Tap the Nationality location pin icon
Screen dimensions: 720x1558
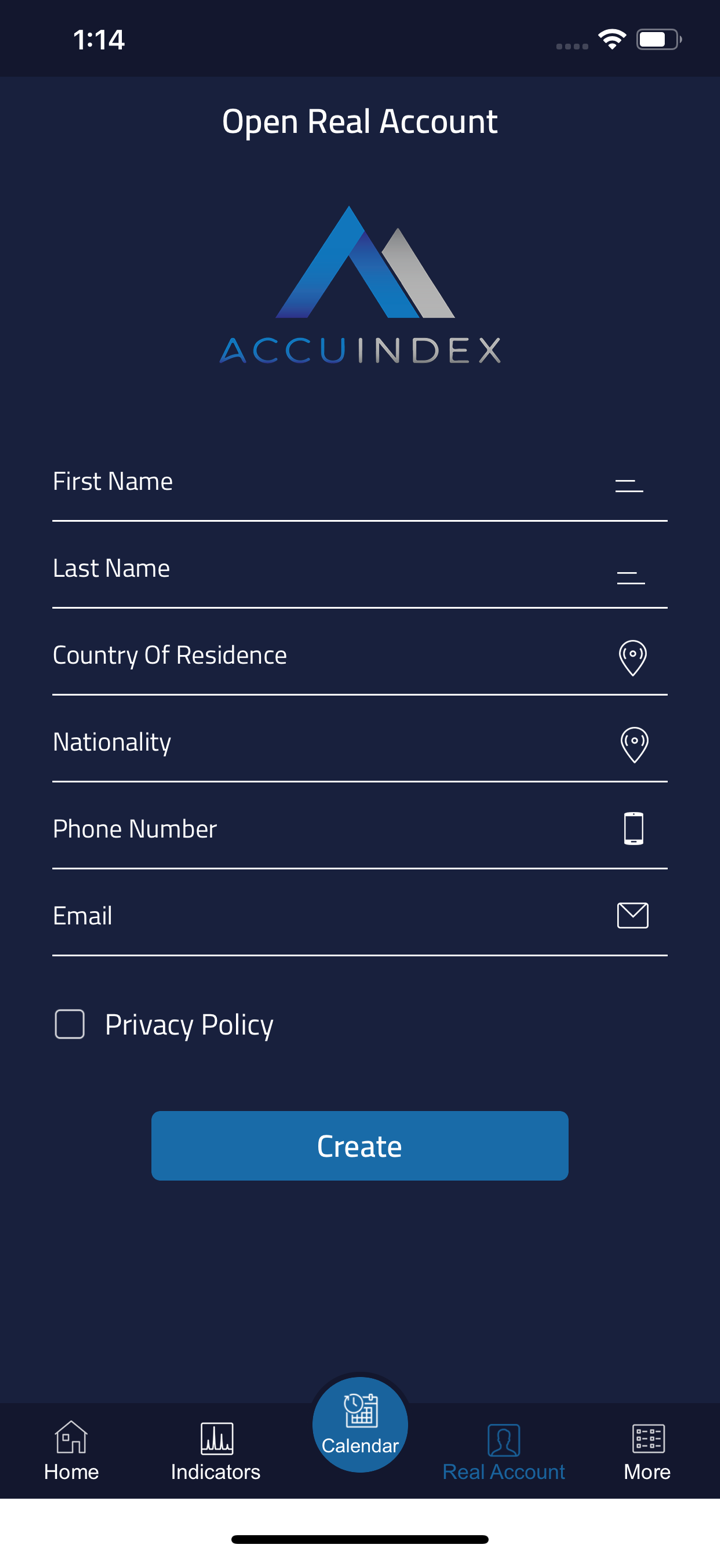(634, 745)
